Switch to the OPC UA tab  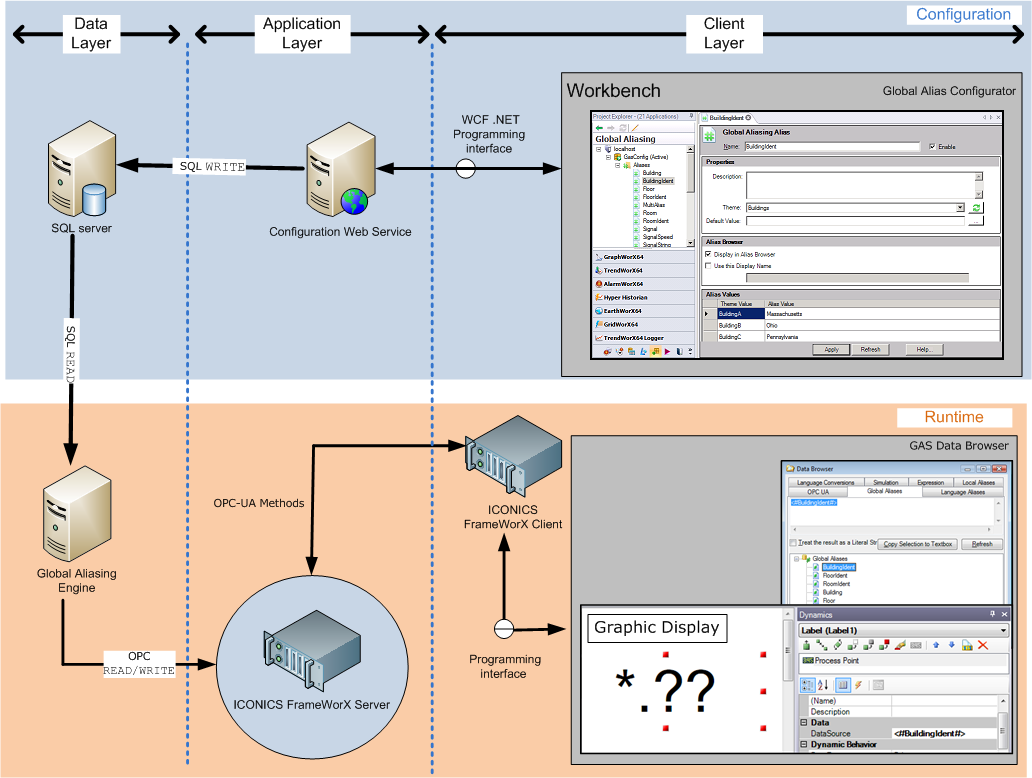click(x=817, y=491)
